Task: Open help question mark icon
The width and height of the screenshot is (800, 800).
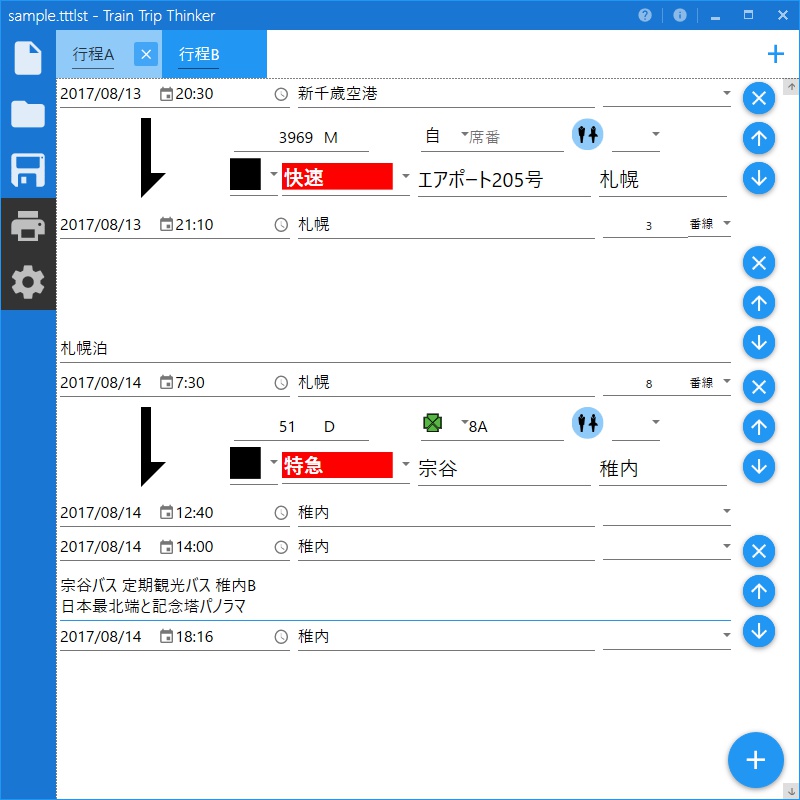Action: [x=645, y=15]
